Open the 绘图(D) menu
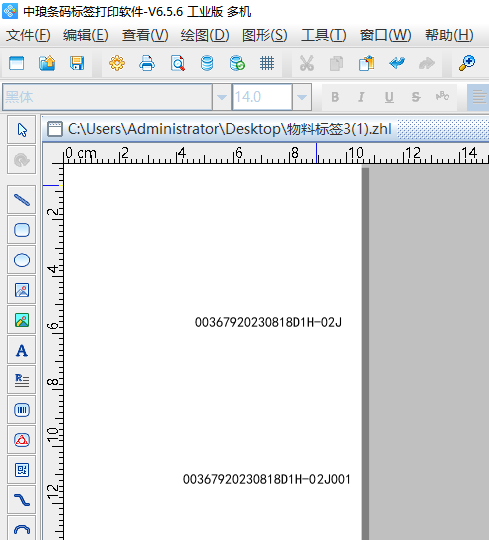Image resolution: width=489 pixels, height=540 pixels. pos(205,35)
